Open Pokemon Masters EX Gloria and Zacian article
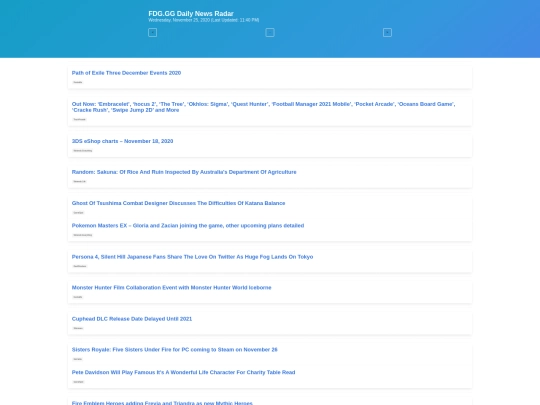 [x=188, y=225]
